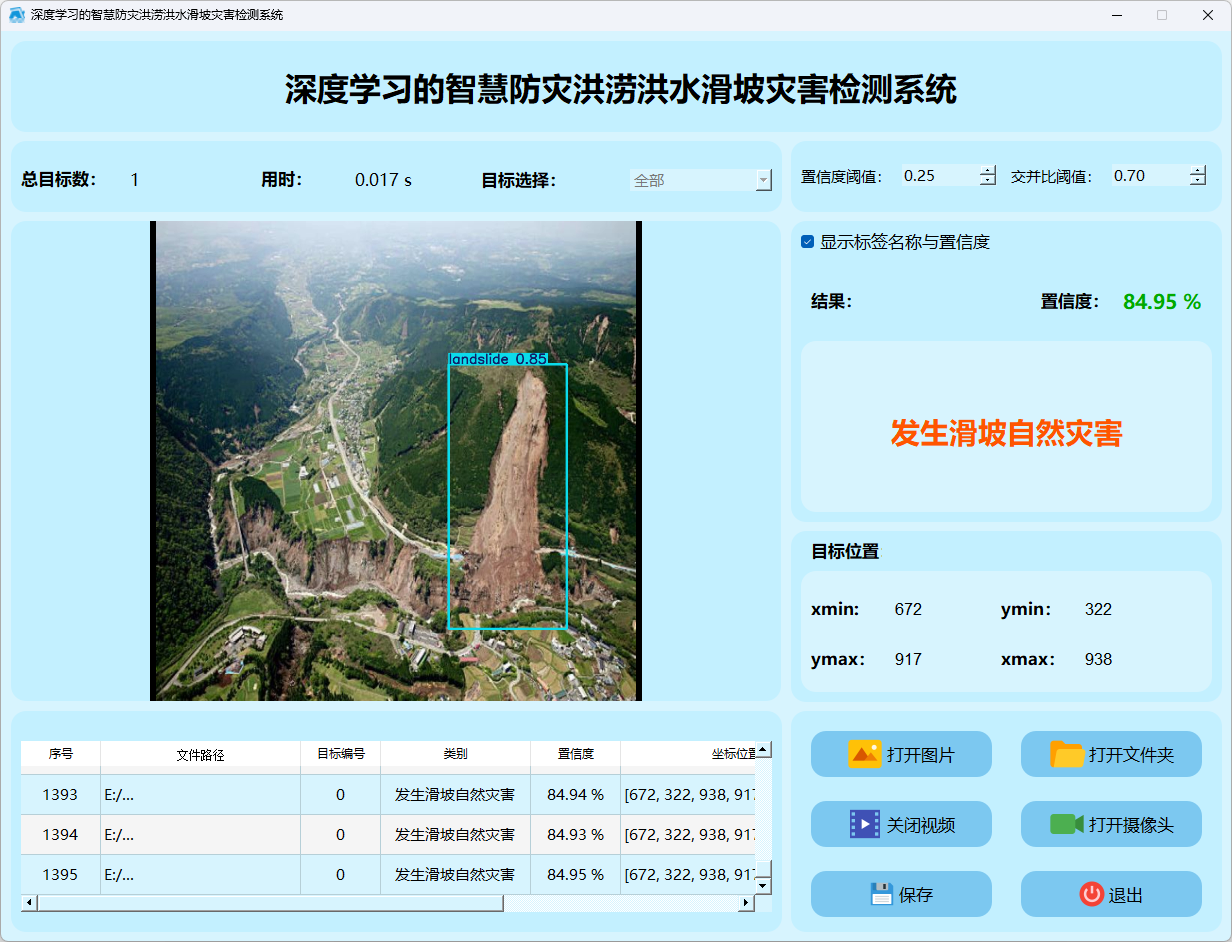Select table row number 1394
The height and width of the screenshot is (942, 1232).
pyautogui.click(x=60, y=834)
